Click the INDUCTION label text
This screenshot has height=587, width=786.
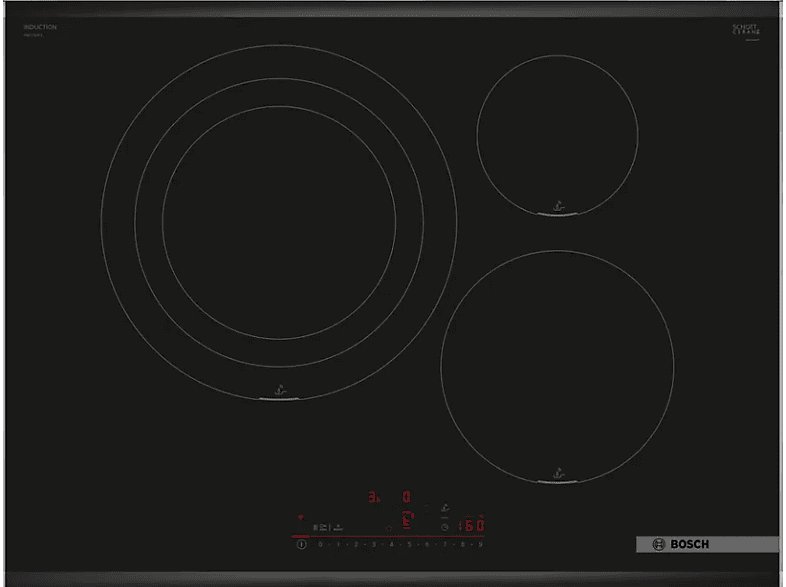pos(40,27)
